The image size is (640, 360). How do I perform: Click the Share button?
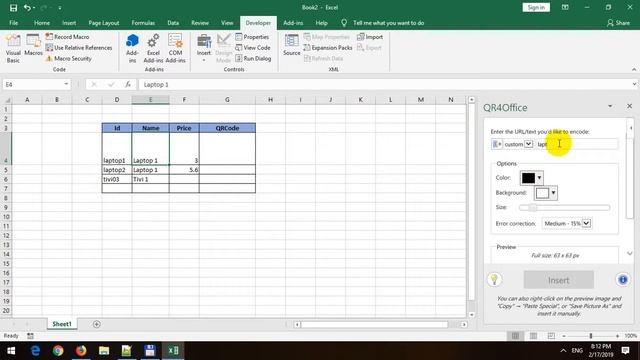point(618,23)
